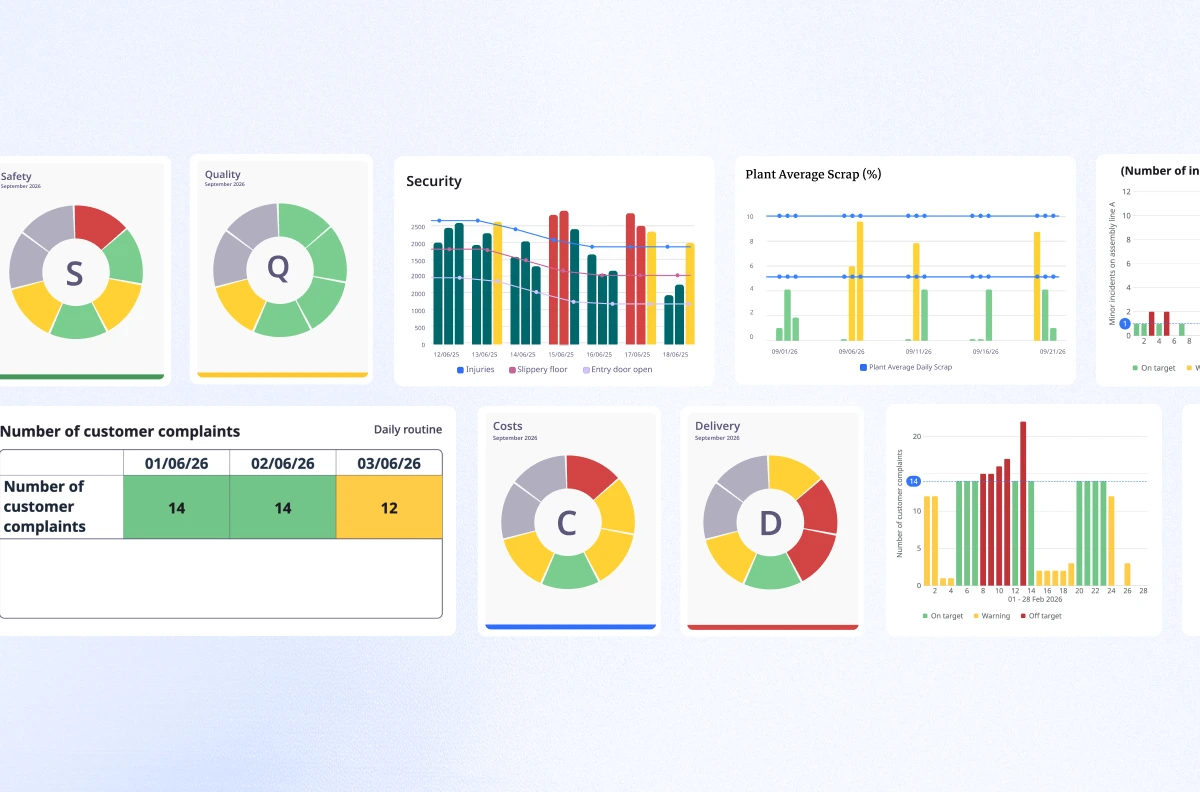Toggle Plant Average Daily Scrap legend
The height and width of the screenshot is (792, 1200).
tap(908, 367)
